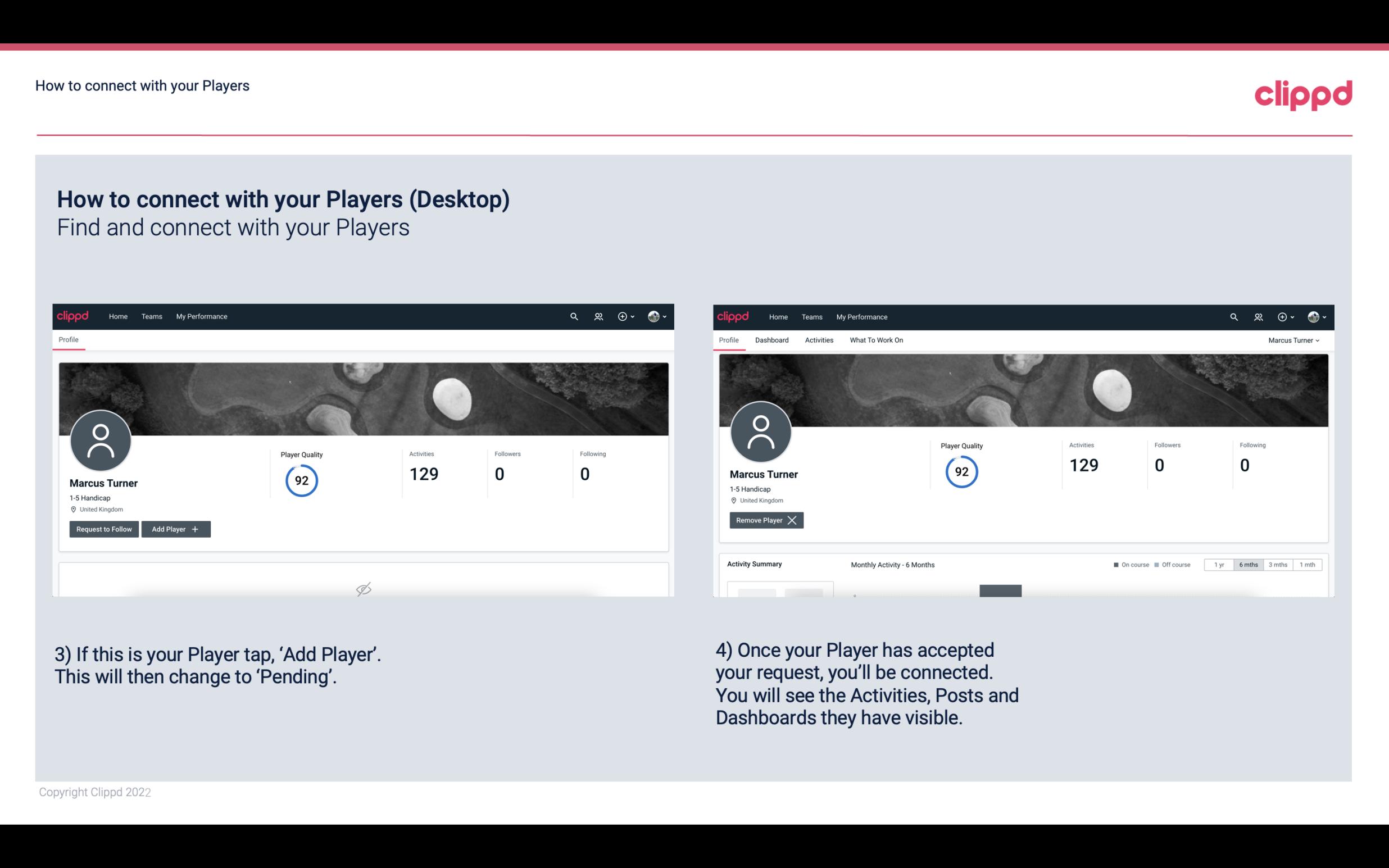Click the people/connections icon in left navbar
Image resolution: width=1389 pixels, height=868 pixels.
click(596, 316)
